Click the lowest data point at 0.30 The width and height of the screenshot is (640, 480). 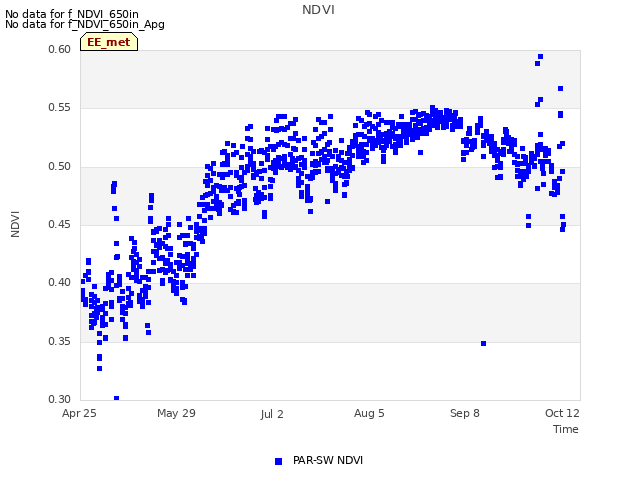tap(116, 398)
